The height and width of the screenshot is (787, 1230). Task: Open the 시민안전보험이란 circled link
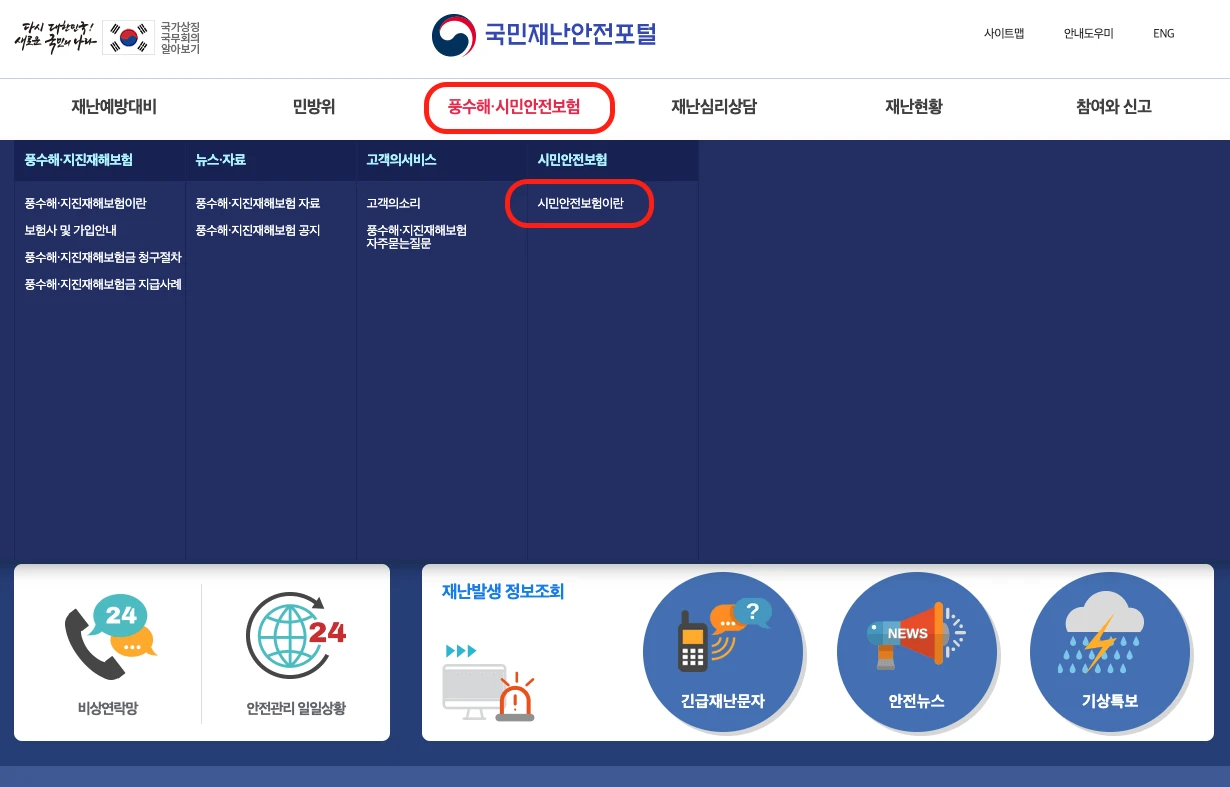(x=580, y=203)
